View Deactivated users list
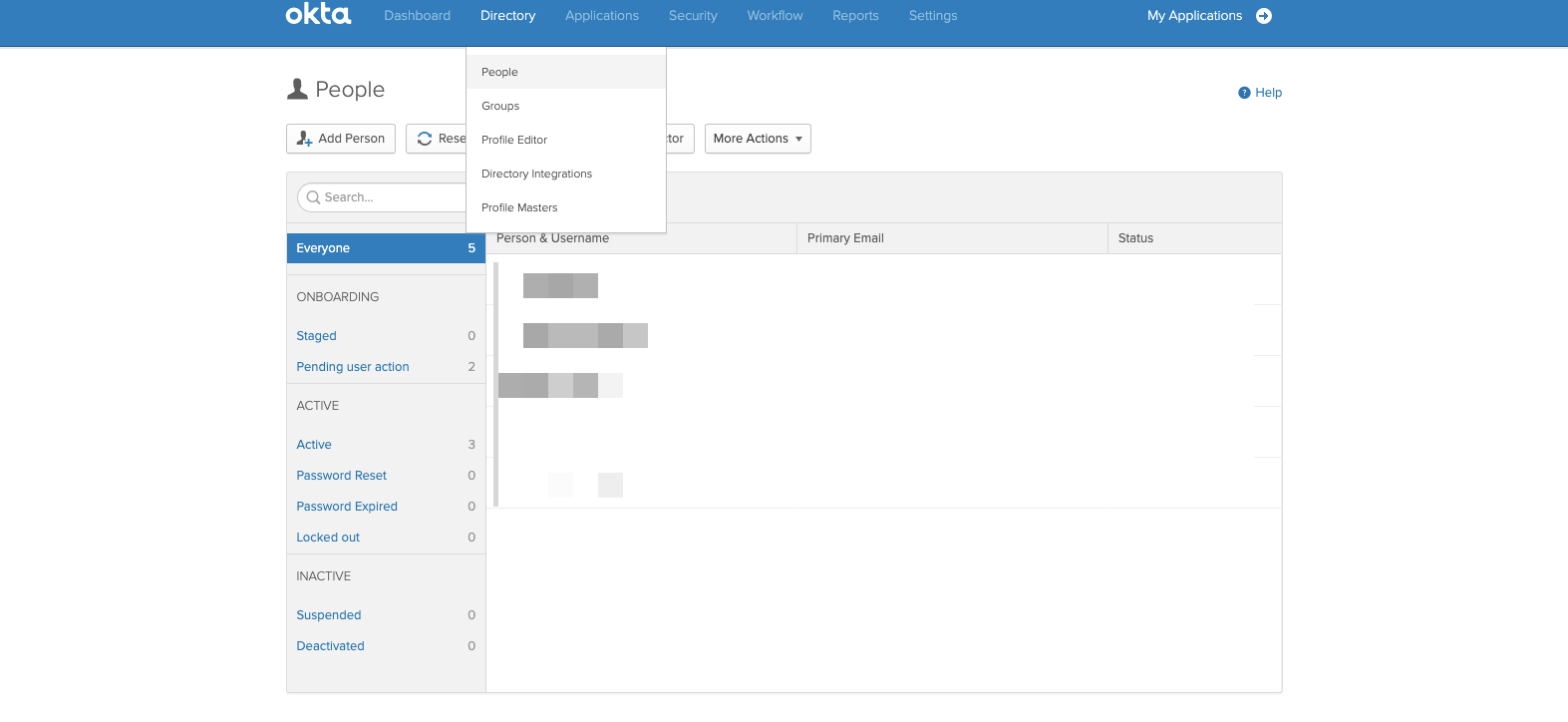Screen dimensions: 1568x722 click(x=330, y=646)
